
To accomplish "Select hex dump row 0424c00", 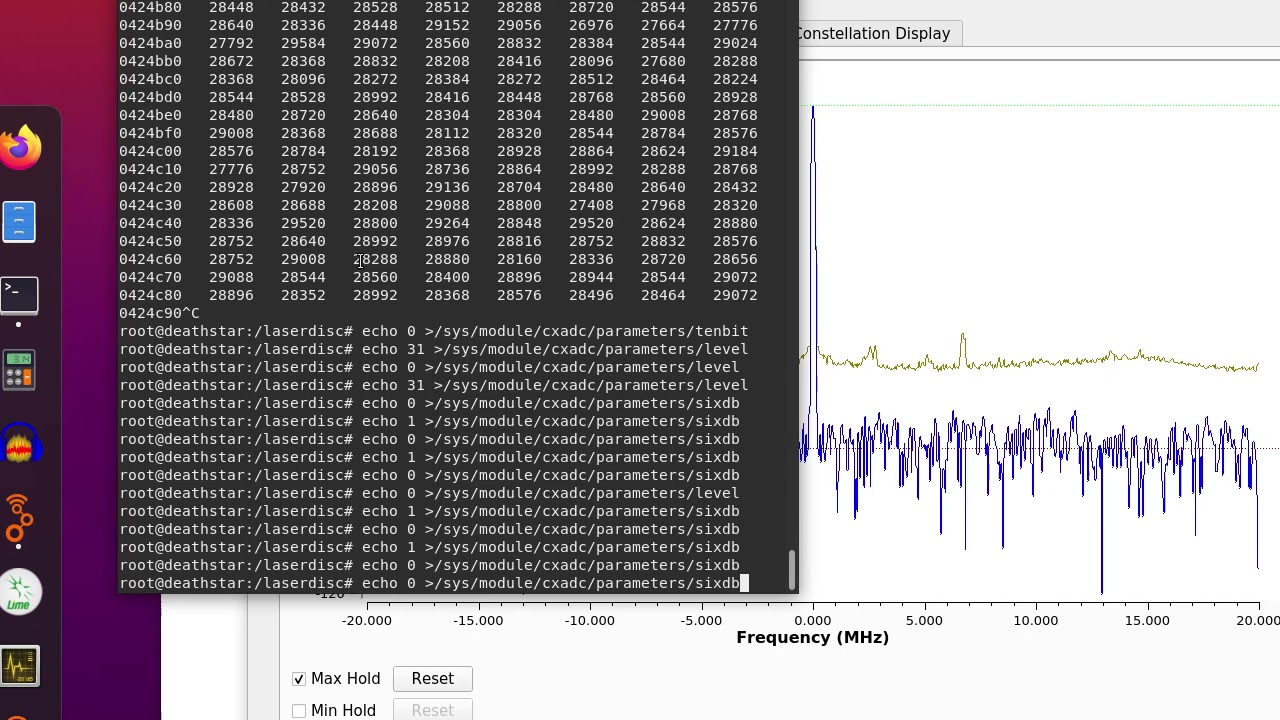I will 438,151.
